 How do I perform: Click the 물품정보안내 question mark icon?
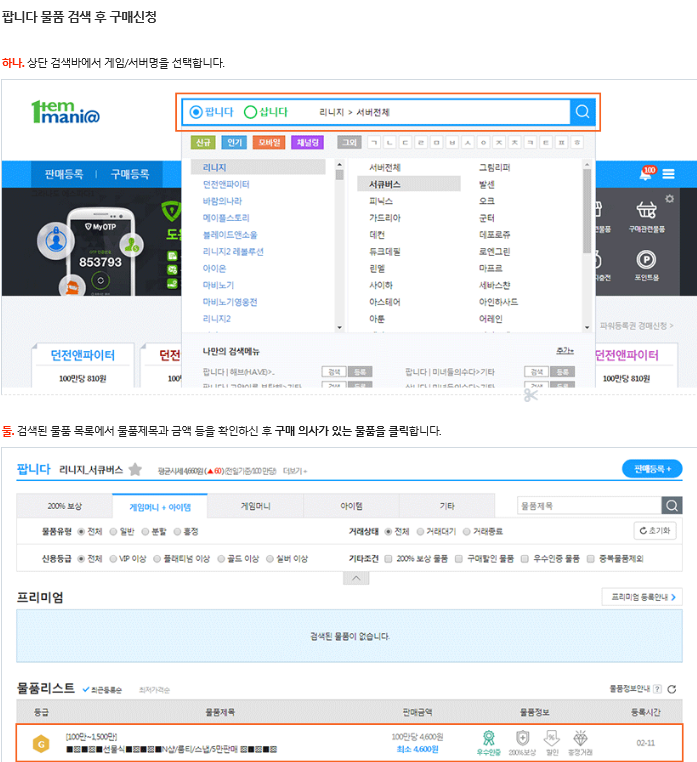click(657, 689)
